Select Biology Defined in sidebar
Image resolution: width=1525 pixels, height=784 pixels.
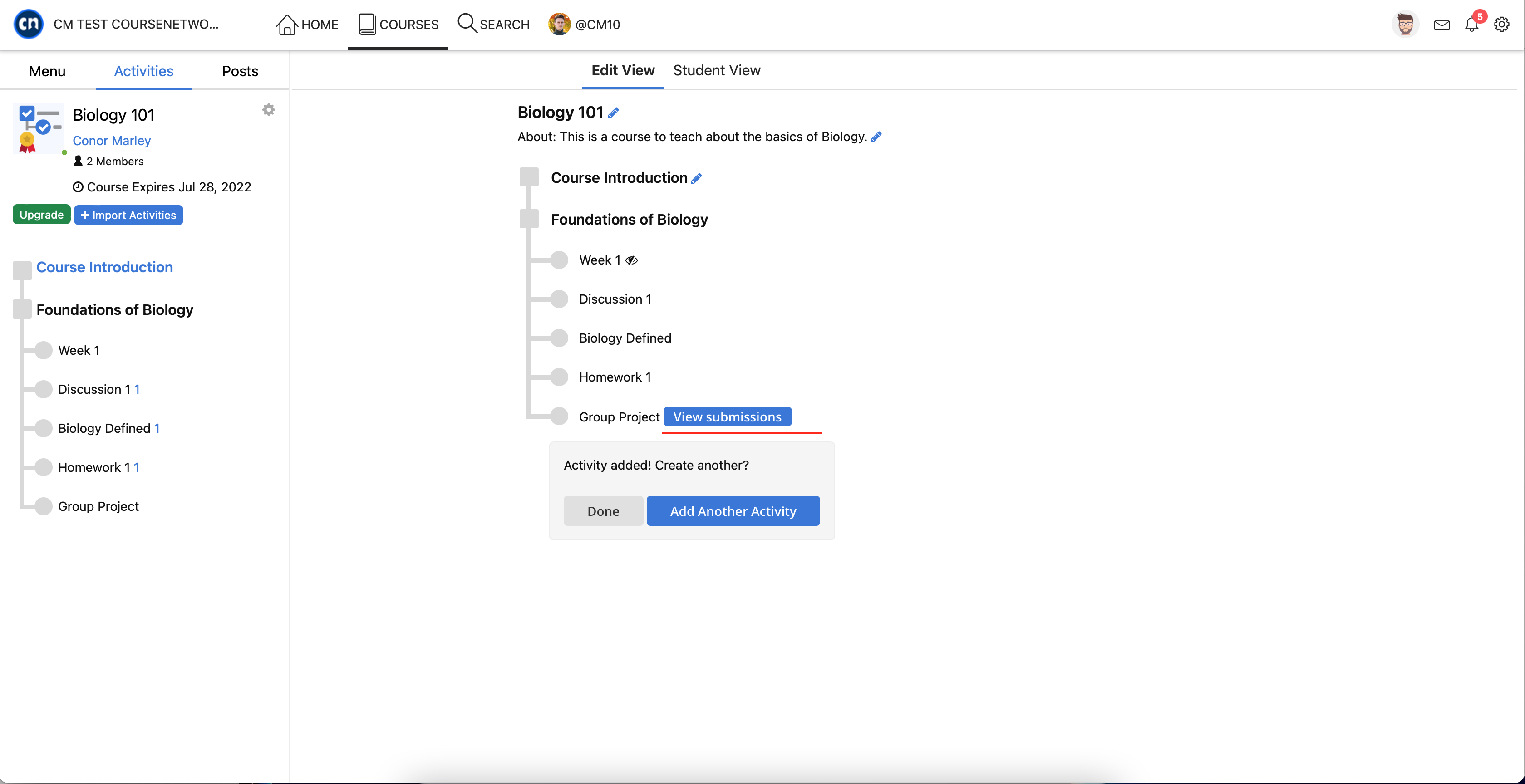click(x=104, y=428)
